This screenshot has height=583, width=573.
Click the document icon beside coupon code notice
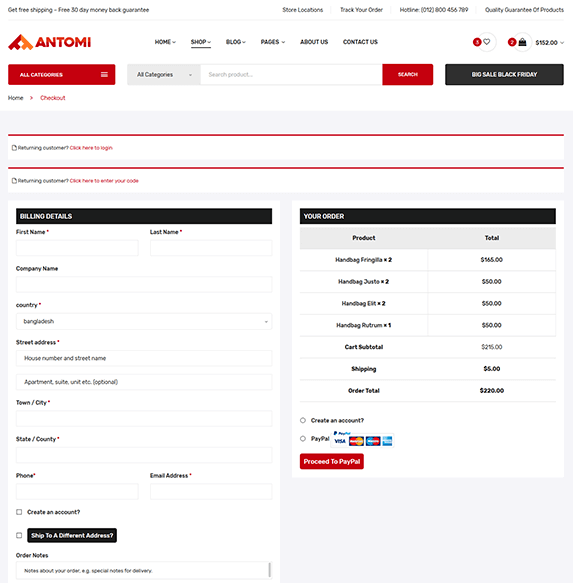[x=14, y=181]
